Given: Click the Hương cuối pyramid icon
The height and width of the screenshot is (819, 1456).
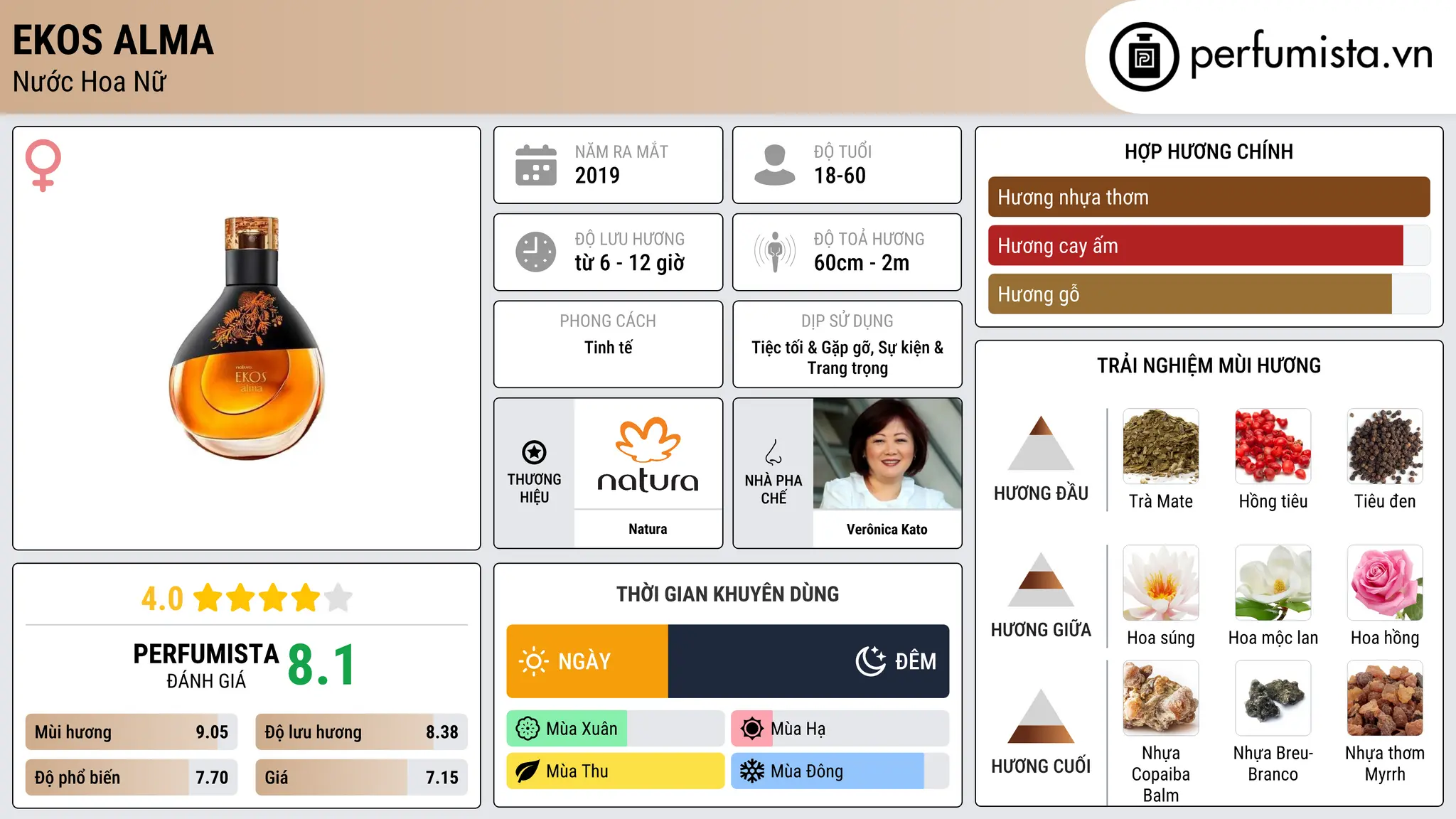Looking at the screenshot, I should point(1041,716).
